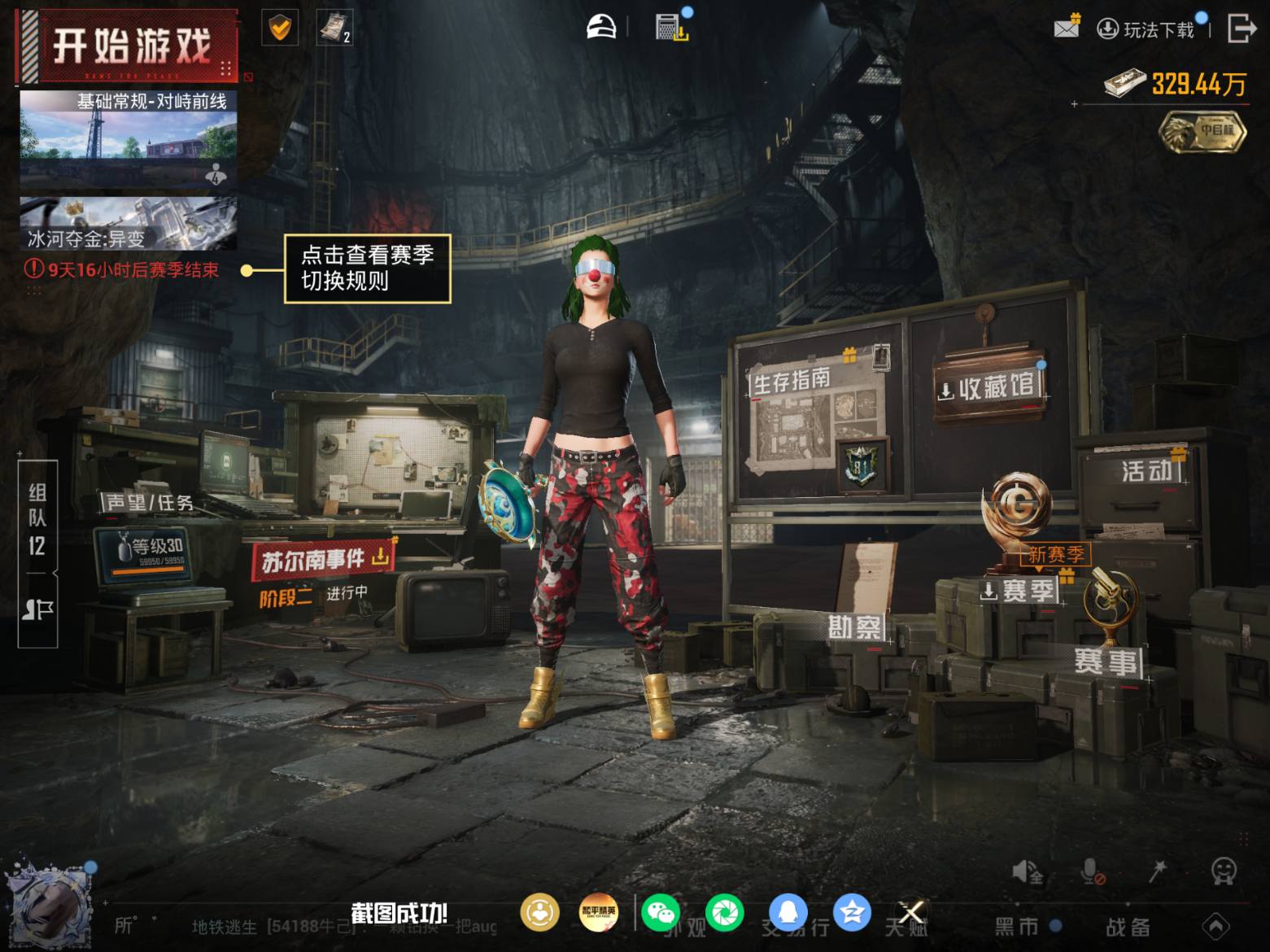Share screenshot to Qzone star icon
Screen dimensions: 1270x952
click(852, 912)
